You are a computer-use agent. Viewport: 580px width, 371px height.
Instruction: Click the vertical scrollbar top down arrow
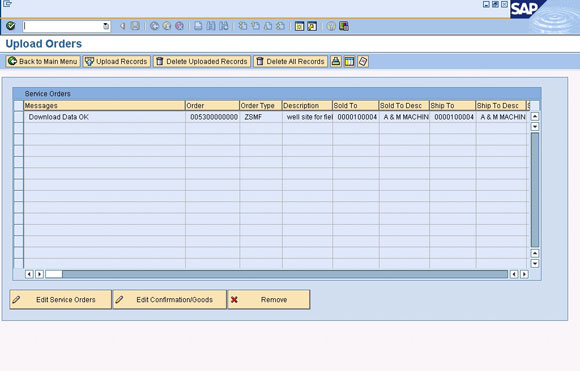click(x=535, y=127)
